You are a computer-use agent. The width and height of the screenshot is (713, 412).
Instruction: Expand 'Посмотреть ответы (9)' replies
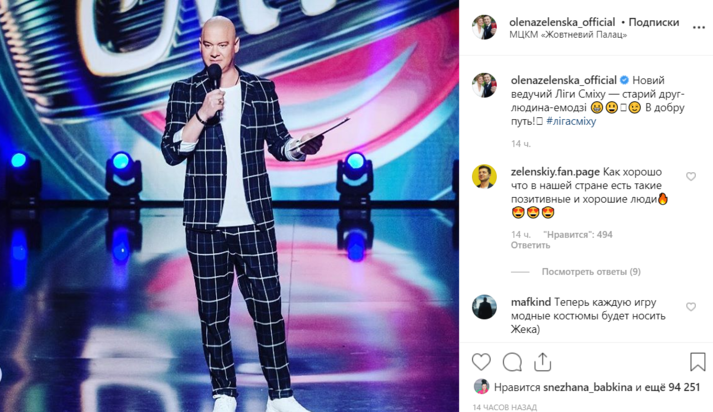[591, 271]
